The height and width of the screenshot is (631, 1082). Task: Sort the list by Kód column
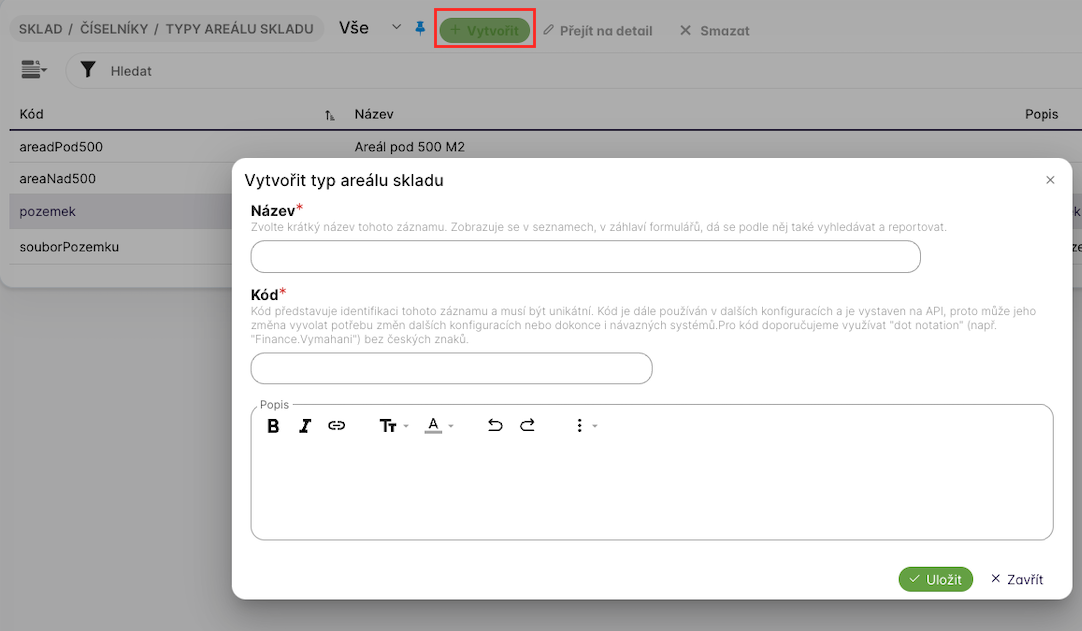(x=330, y=115)
